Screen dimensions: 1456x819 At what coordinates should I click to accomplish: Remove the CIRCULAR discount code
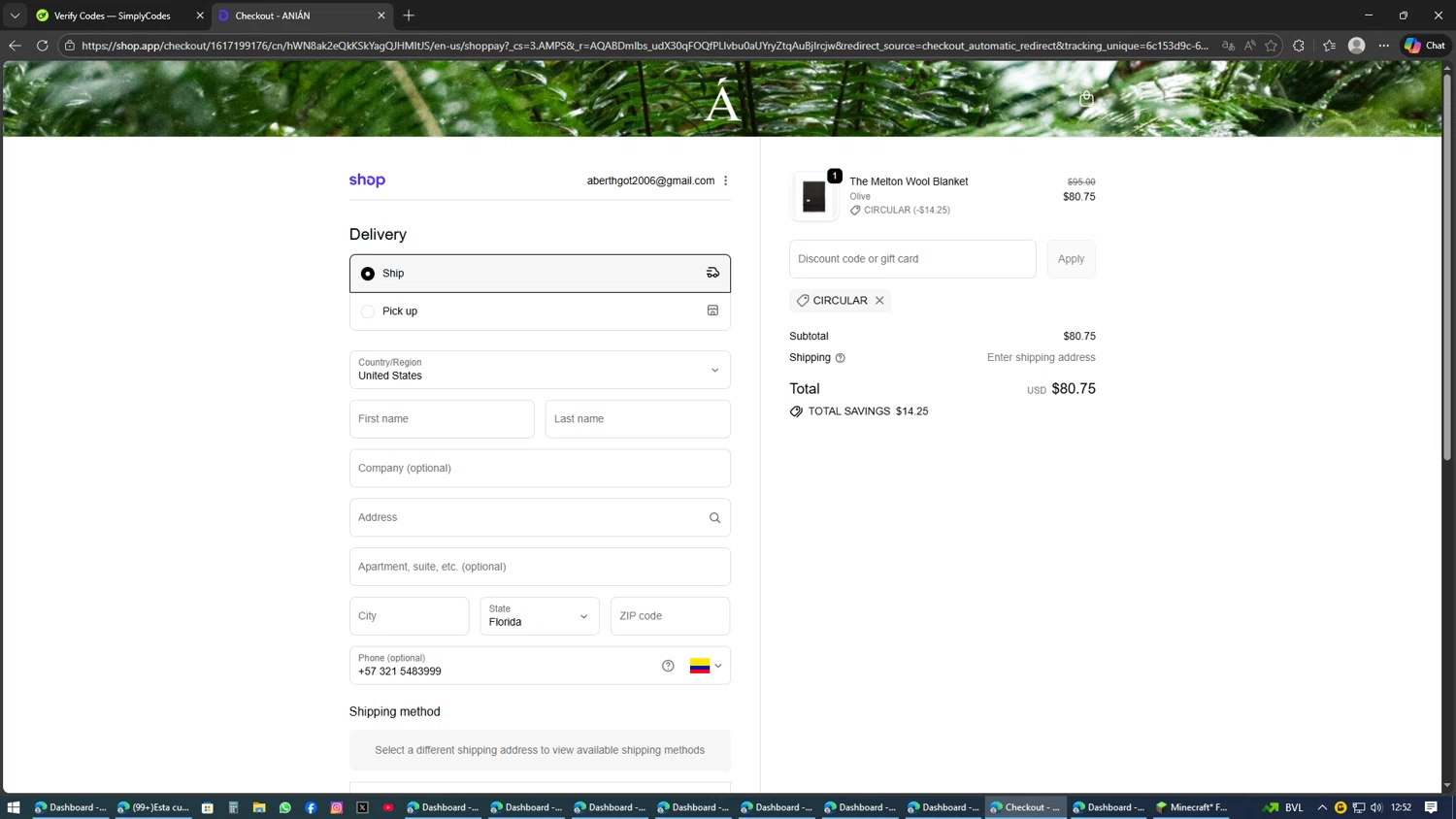[879, 301]
